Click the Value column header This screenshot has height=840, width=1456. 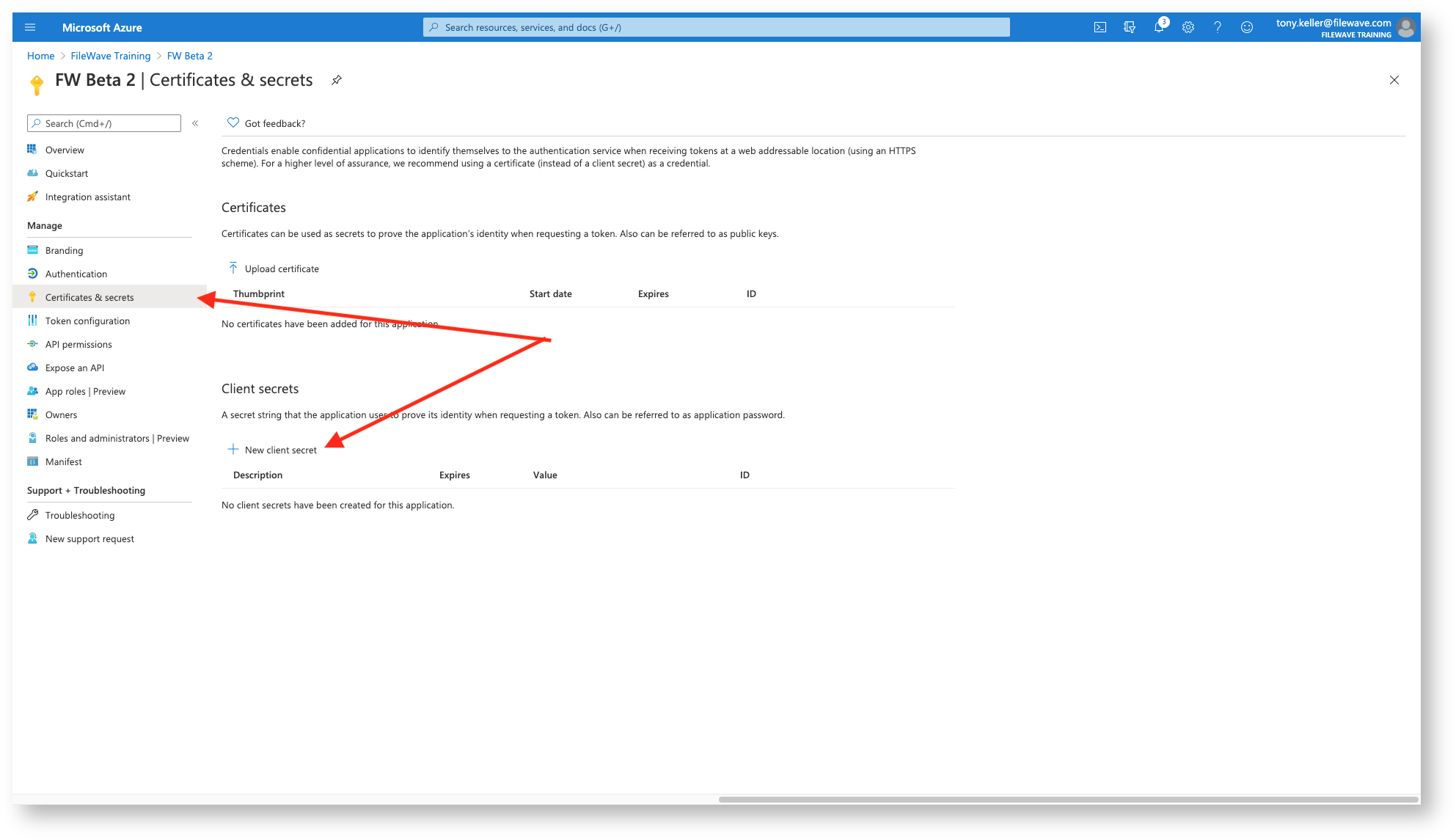click(x=545, y=475)
